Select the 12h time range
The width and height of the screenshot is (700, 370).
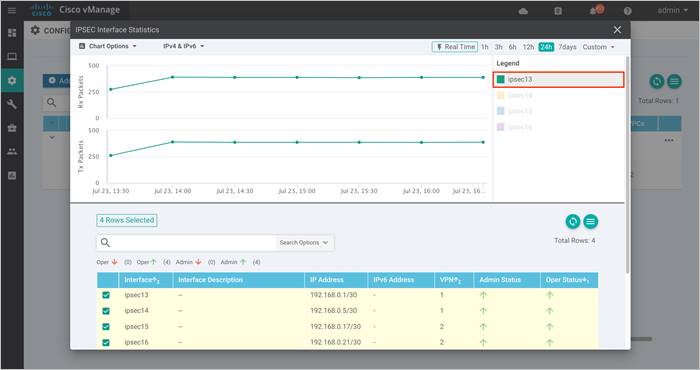coord(528,47)
